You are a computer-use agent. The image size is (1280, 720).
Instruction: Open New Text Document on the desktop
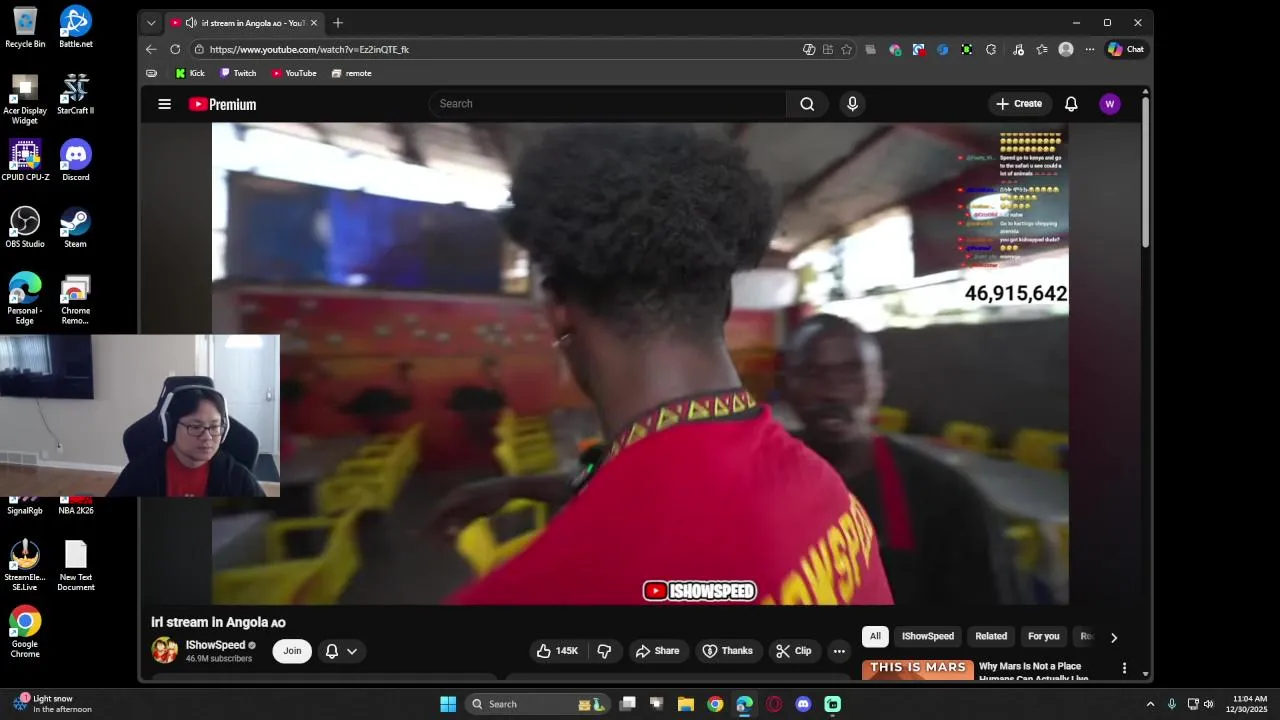tap(76, 566)
